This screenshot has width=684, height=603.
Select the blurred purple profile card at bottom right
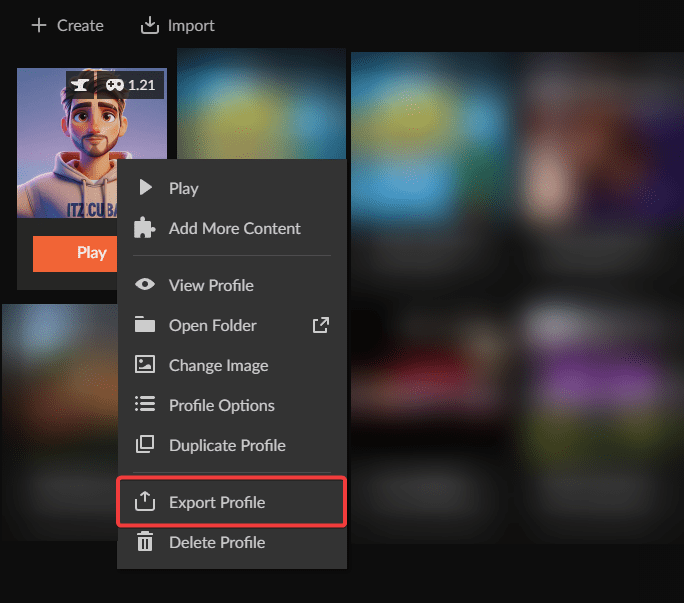(600, 400)
